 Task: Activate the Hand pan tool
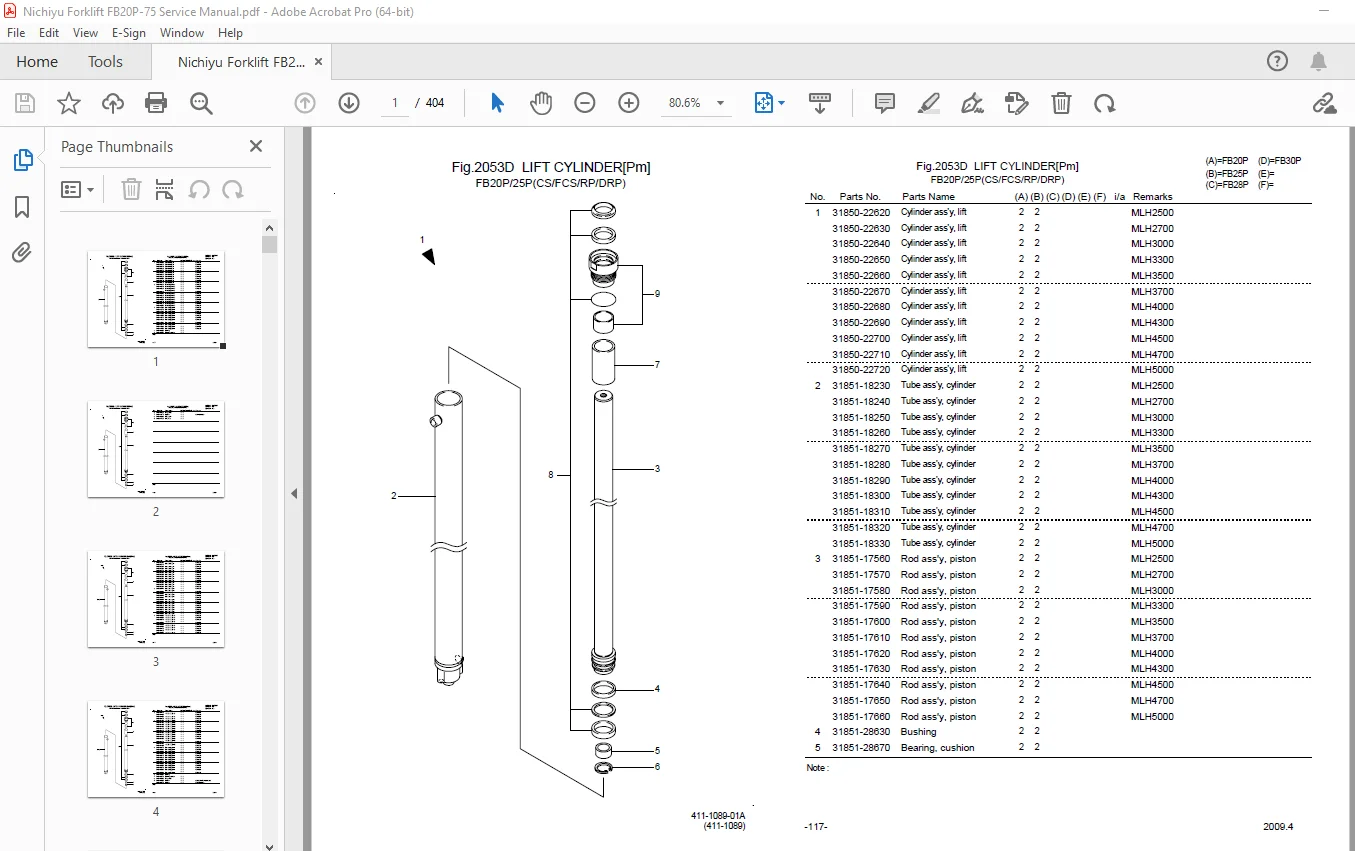coord(541,103)
